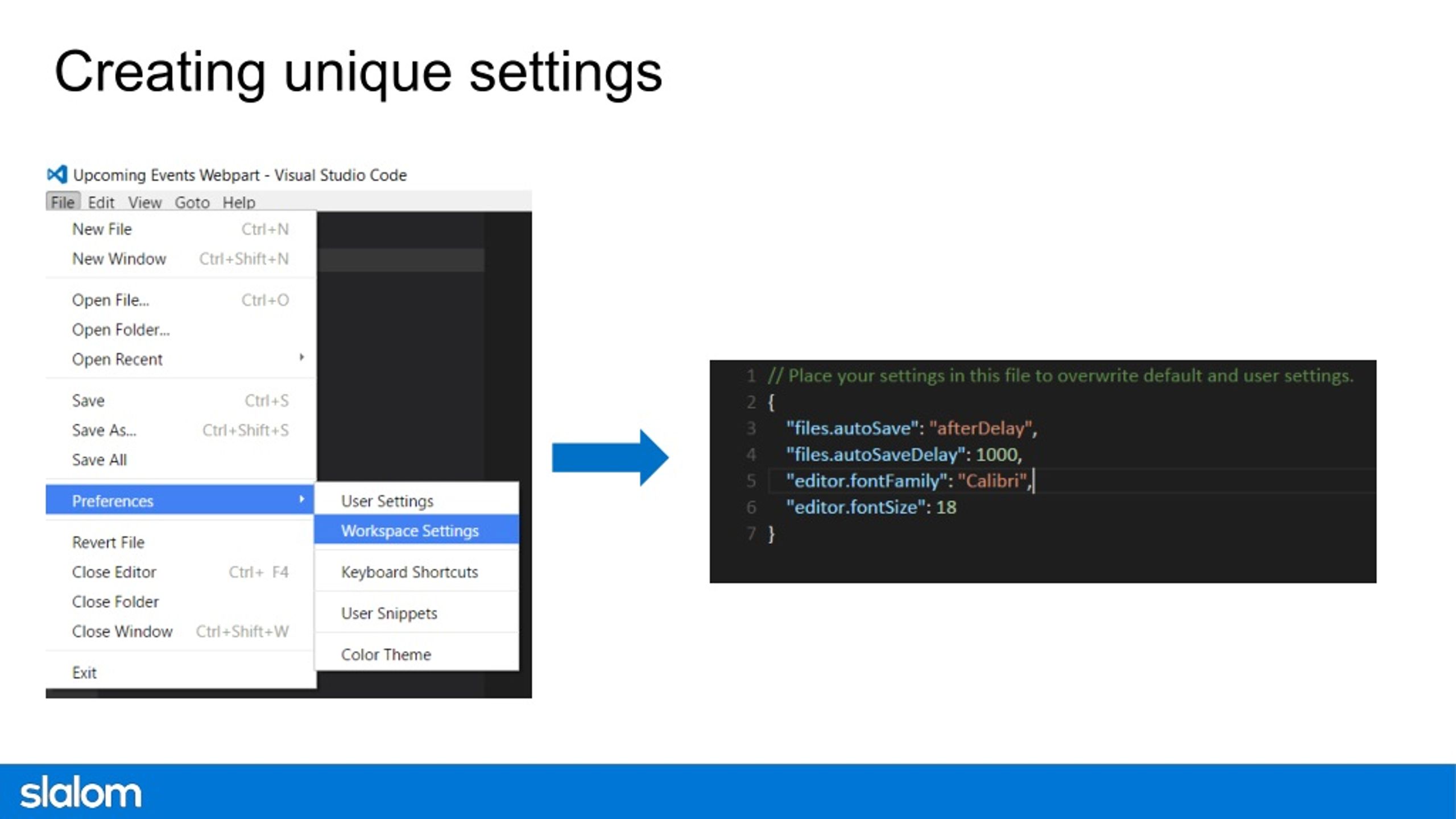Click the window title Upcoming Events Webpart
Screen dimensions: 1456x819
click(x=166, y=175)
